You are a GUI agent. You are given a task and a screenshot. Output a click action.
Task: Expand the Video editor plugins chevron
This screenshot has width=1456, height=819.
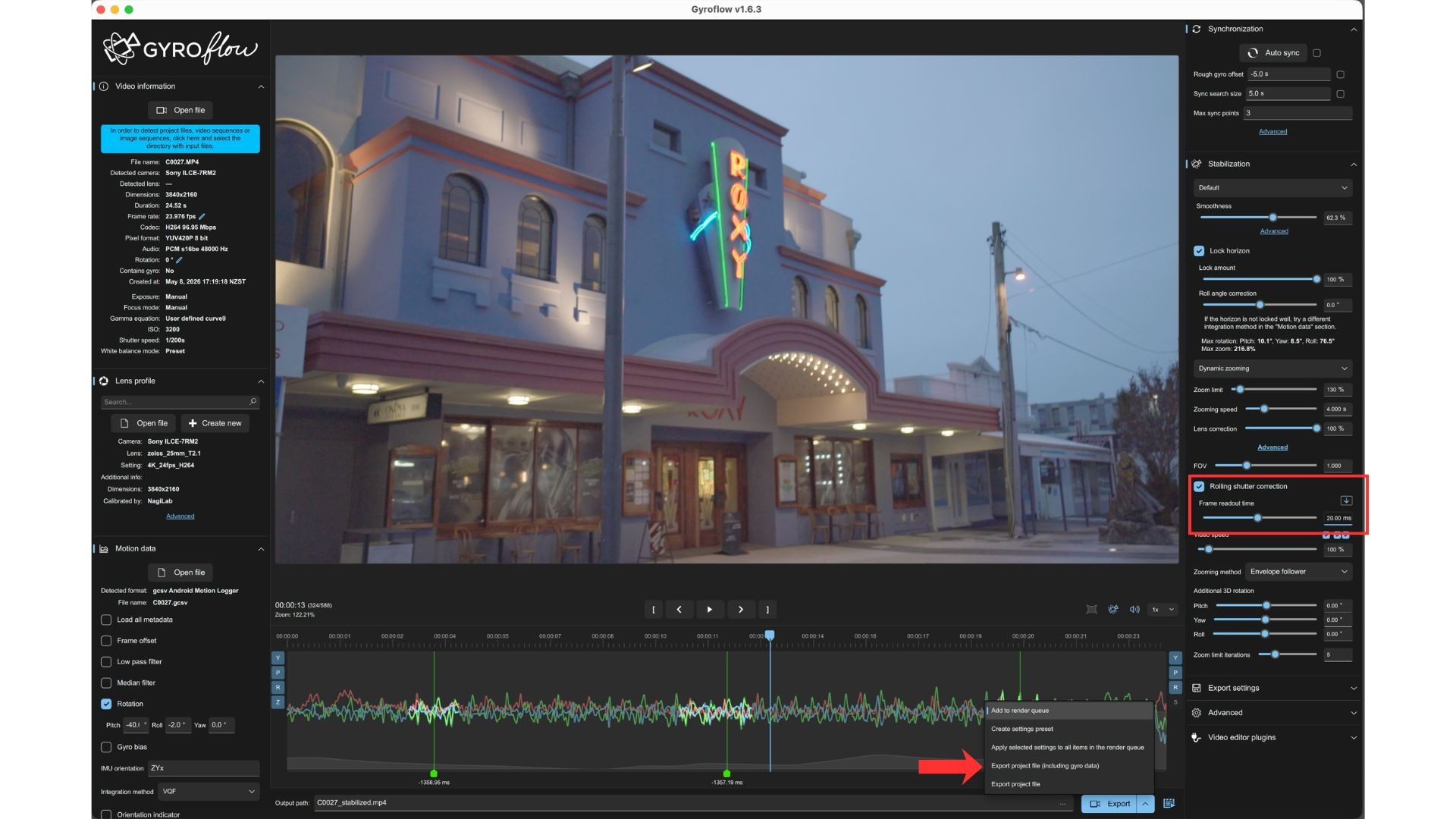1354,738
